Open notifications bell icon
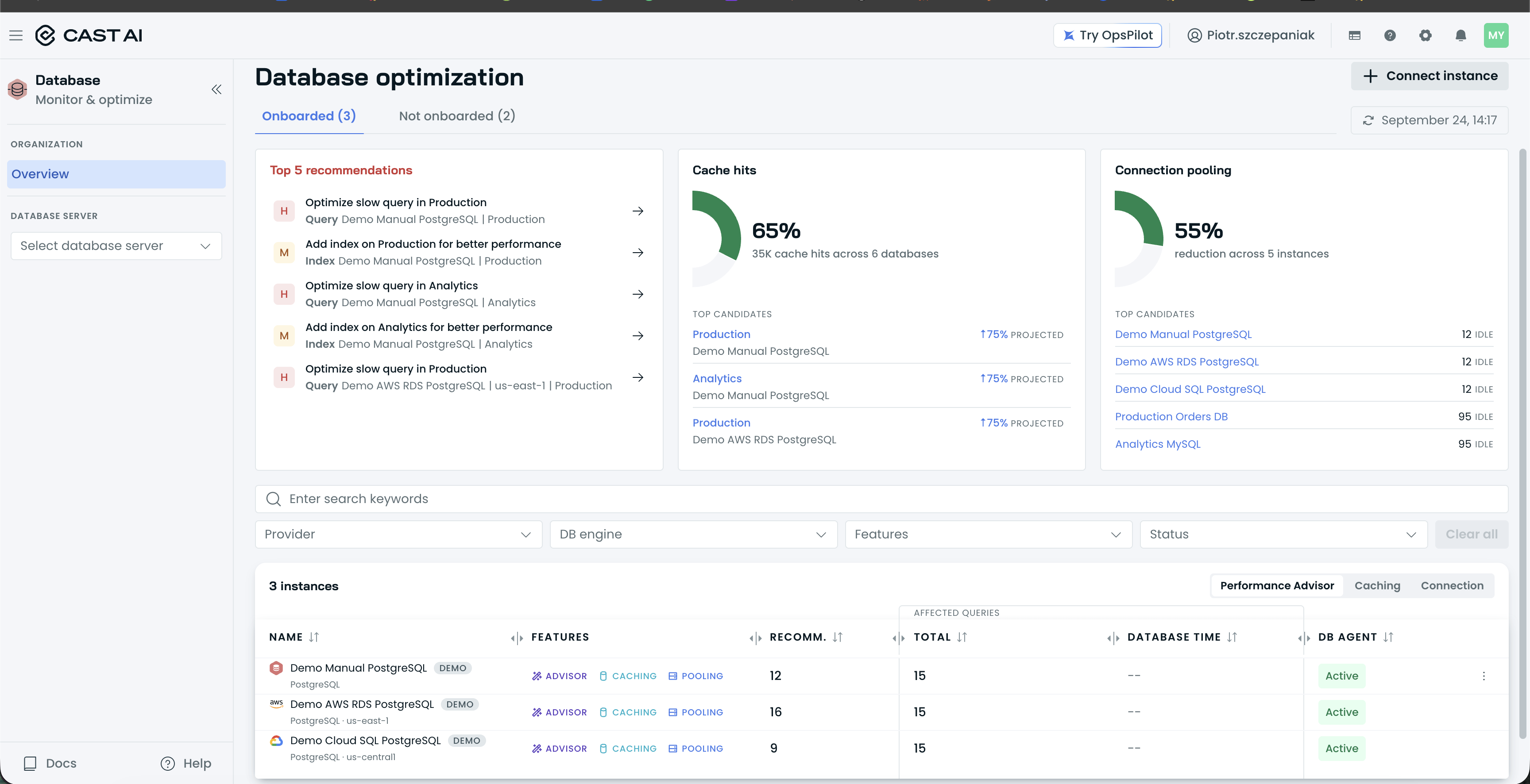 coord(1461,35)
